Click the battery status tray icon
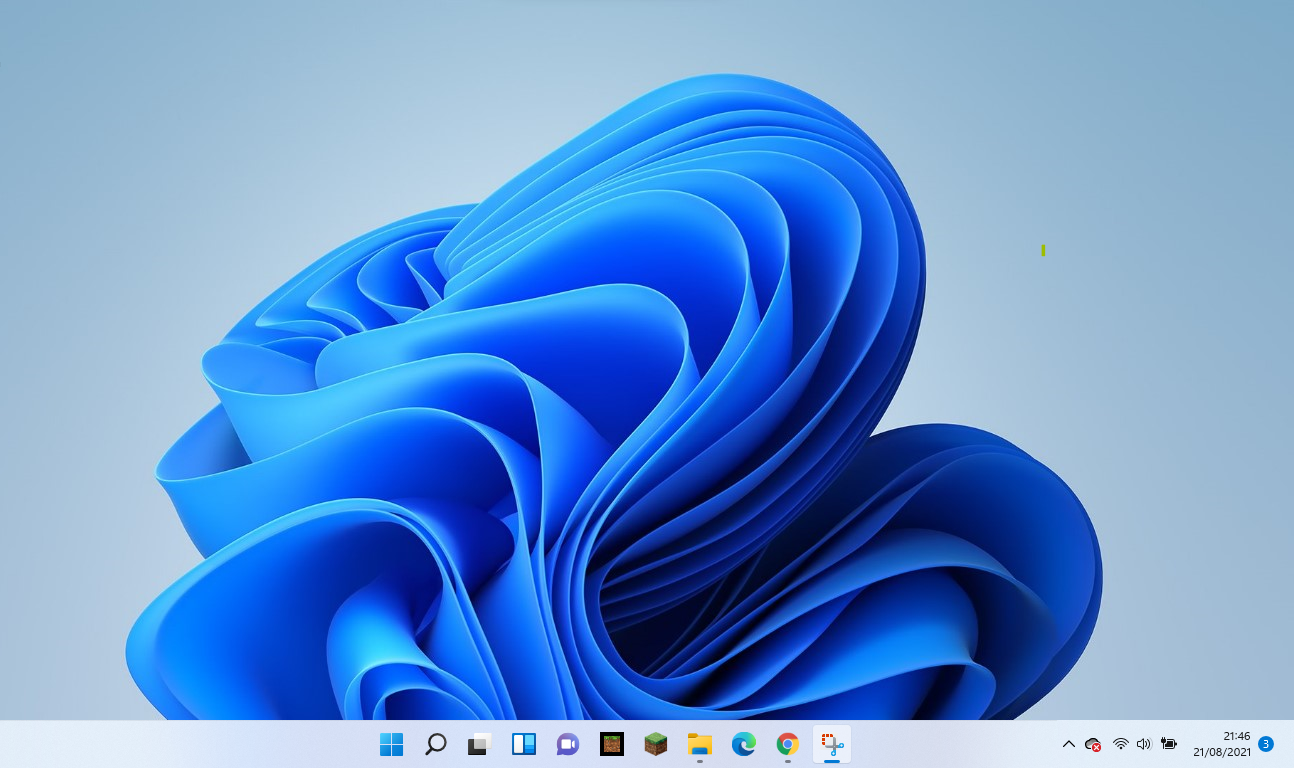Screen dimensions: 1294x768 click(x=1169, y=744)
